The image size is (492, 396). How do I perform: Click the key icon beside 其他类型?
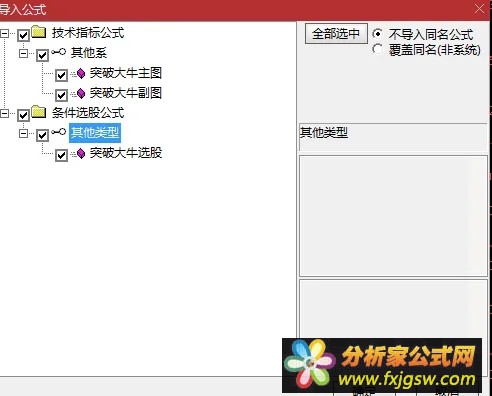click(59, 132)
